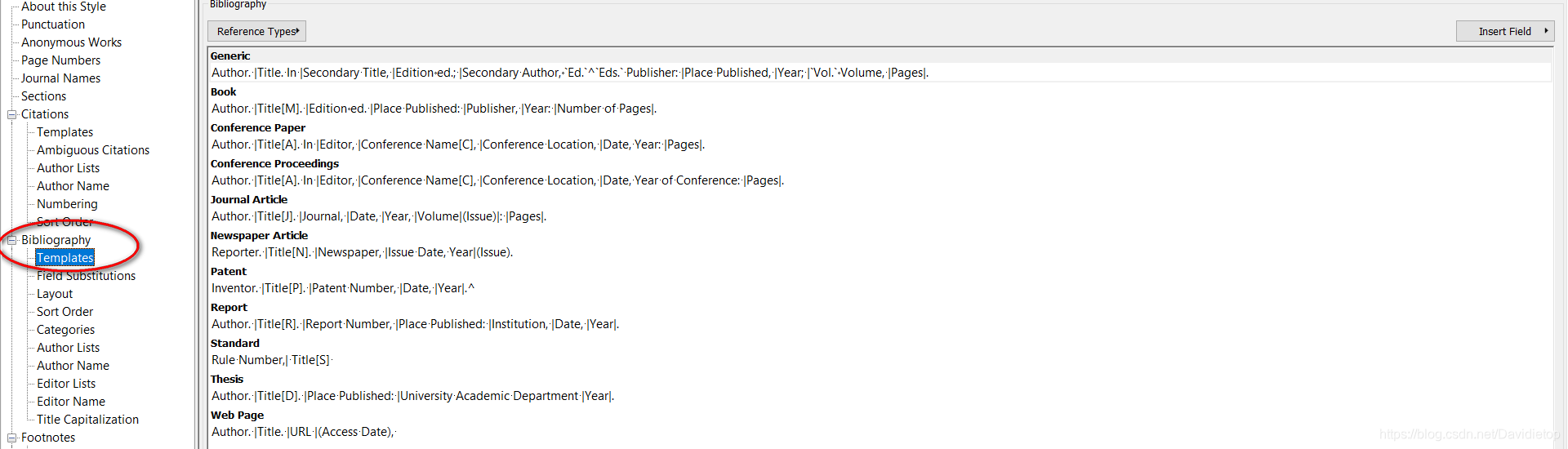1568x449 pixels.
Task: Open Journal Names settings
Action: point(60,78)
